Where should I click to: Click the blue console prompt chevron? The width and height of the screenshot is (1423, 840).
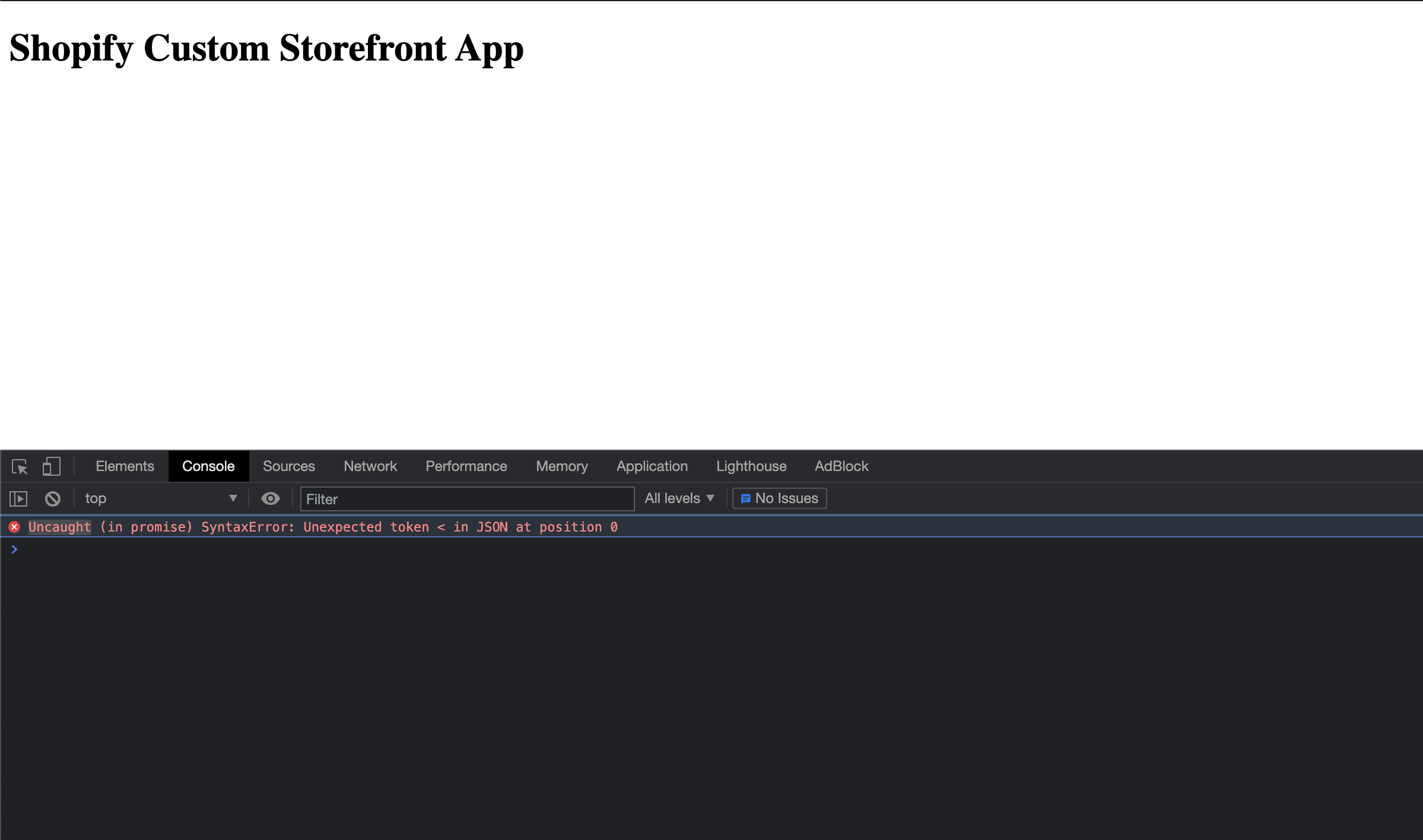tap(15, 550)
